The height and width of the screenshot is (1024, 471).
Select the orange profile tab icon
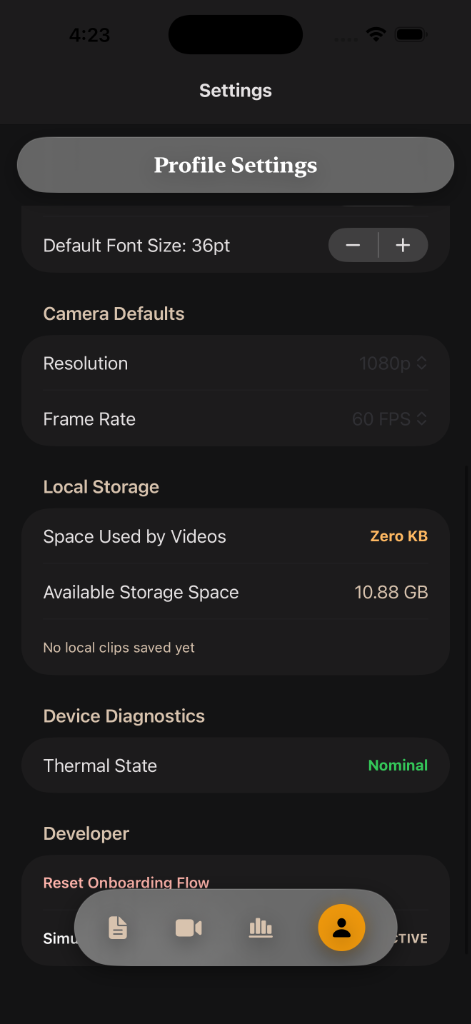pos(342,927)
